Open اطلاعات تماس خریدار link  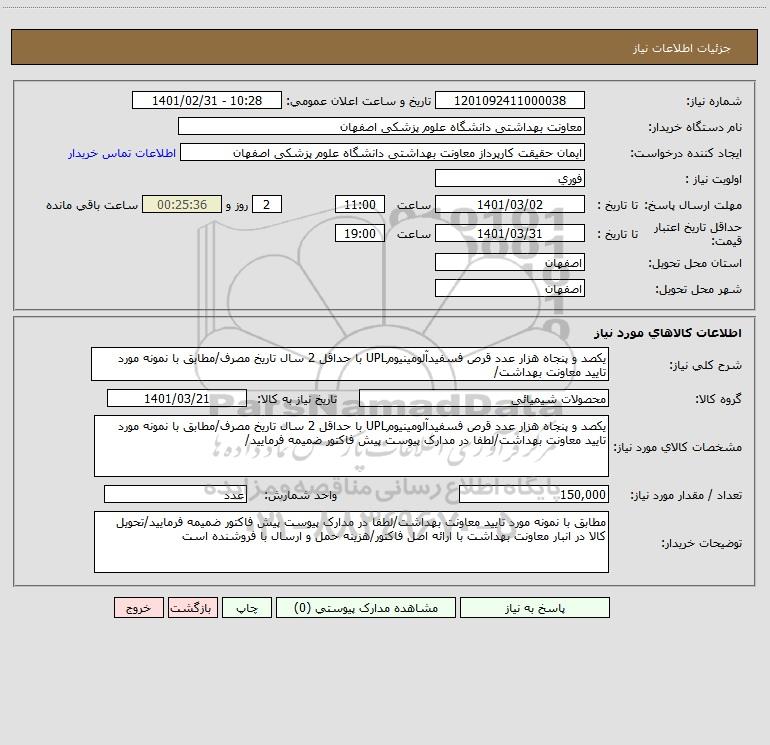(122, 153)
